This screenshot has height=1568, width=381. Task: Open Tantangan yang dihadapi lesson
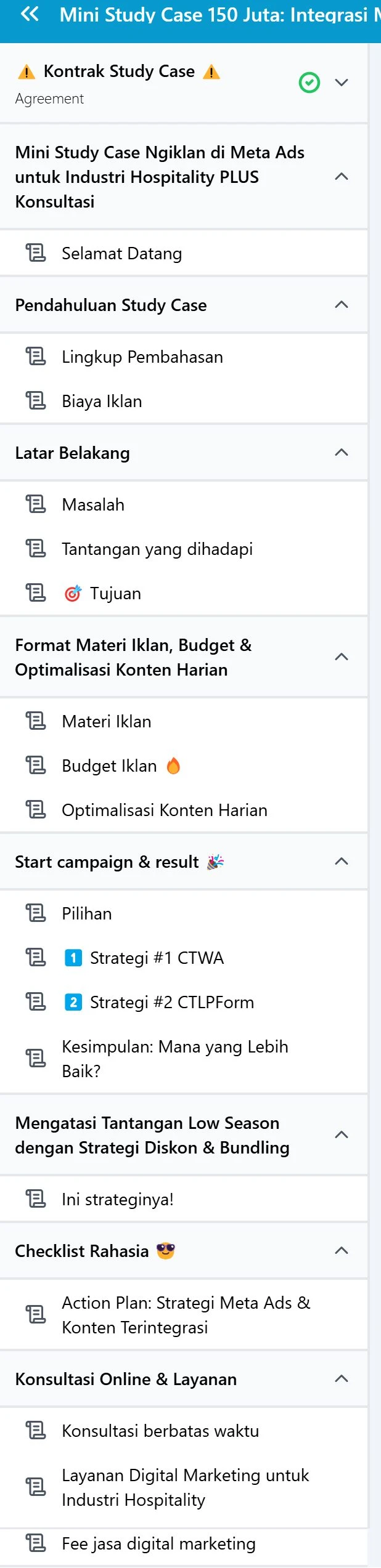point(157,549)
